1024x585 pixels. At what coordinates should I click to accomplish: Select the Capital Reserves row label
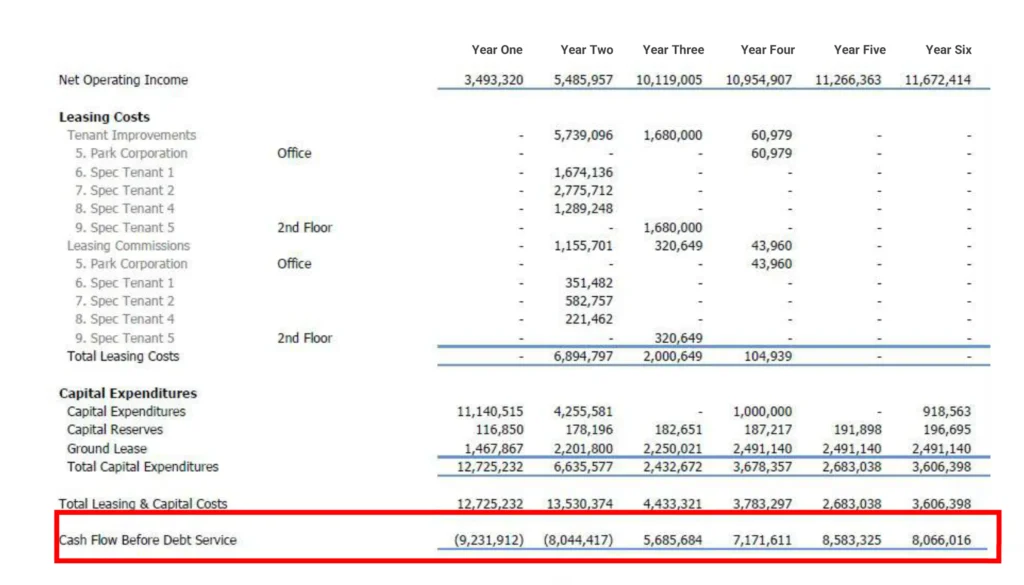115,430
